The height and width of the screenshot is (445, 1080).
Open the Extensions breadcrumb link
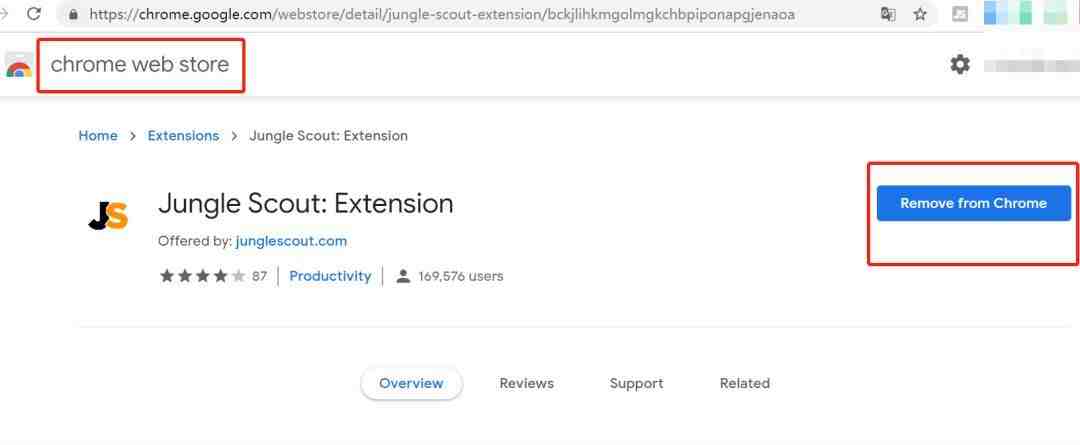click(183, 136)
